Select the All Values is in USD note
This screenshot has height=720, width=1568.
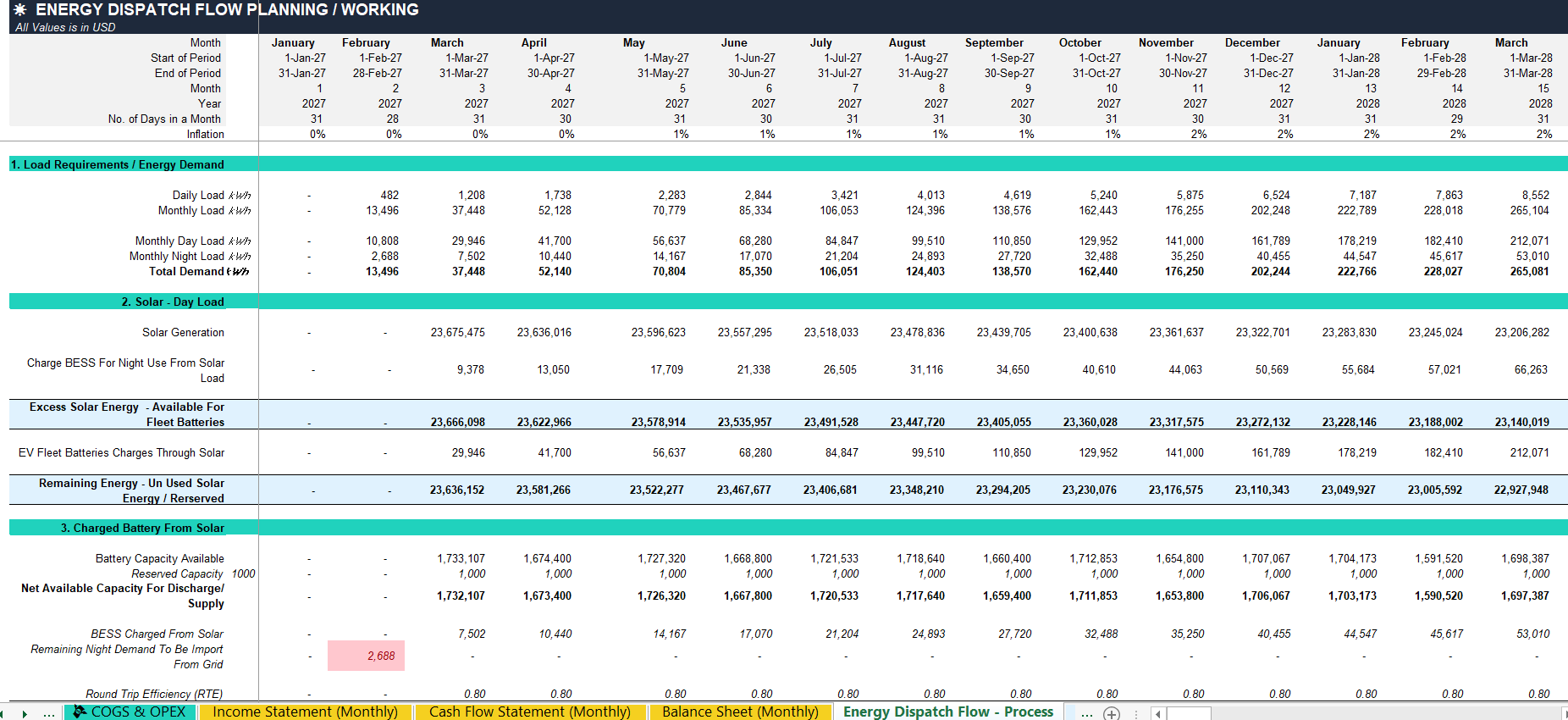click(x=65, y=27)
